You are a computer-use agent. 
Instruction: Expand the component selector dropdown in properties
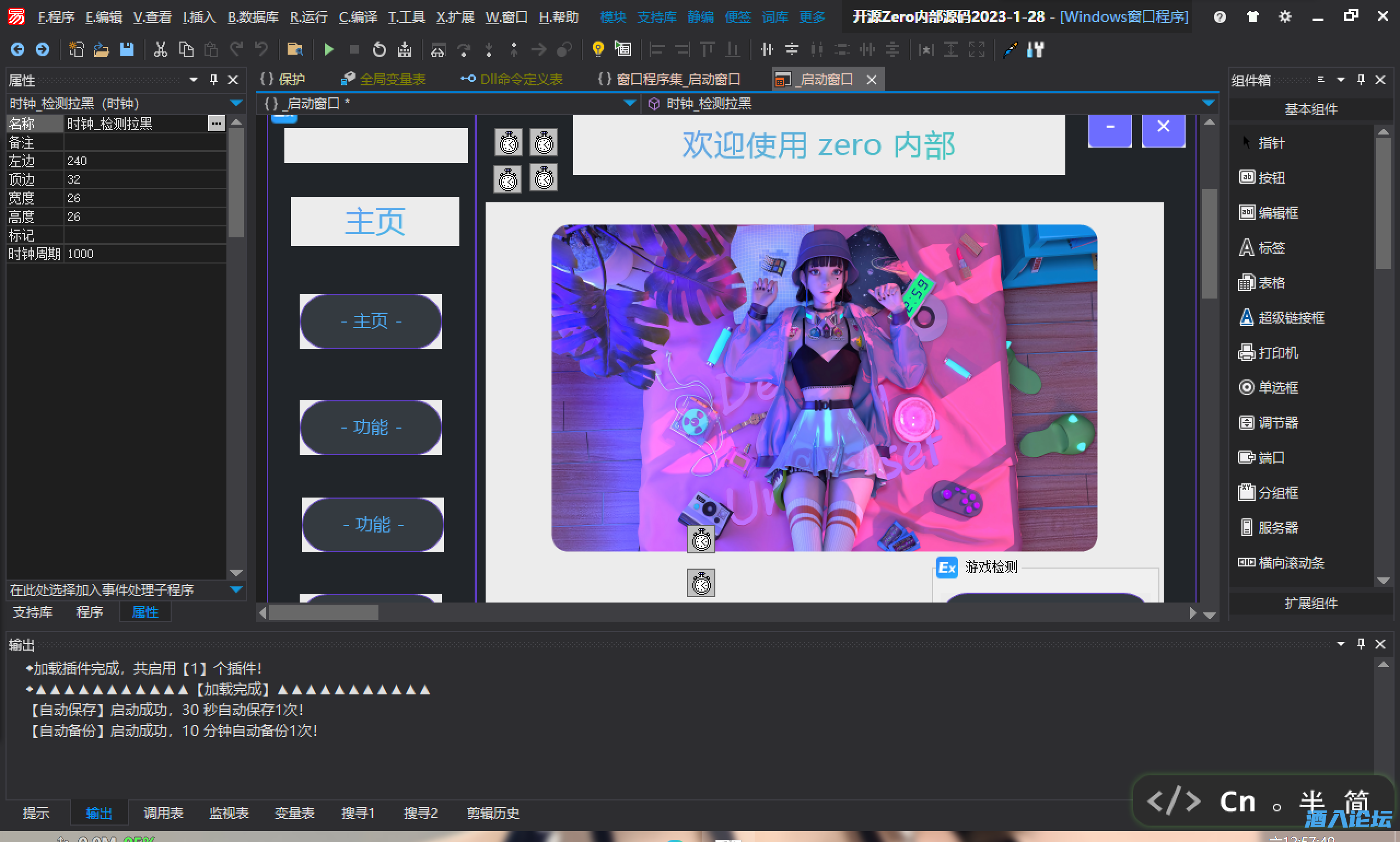point(236,103)
